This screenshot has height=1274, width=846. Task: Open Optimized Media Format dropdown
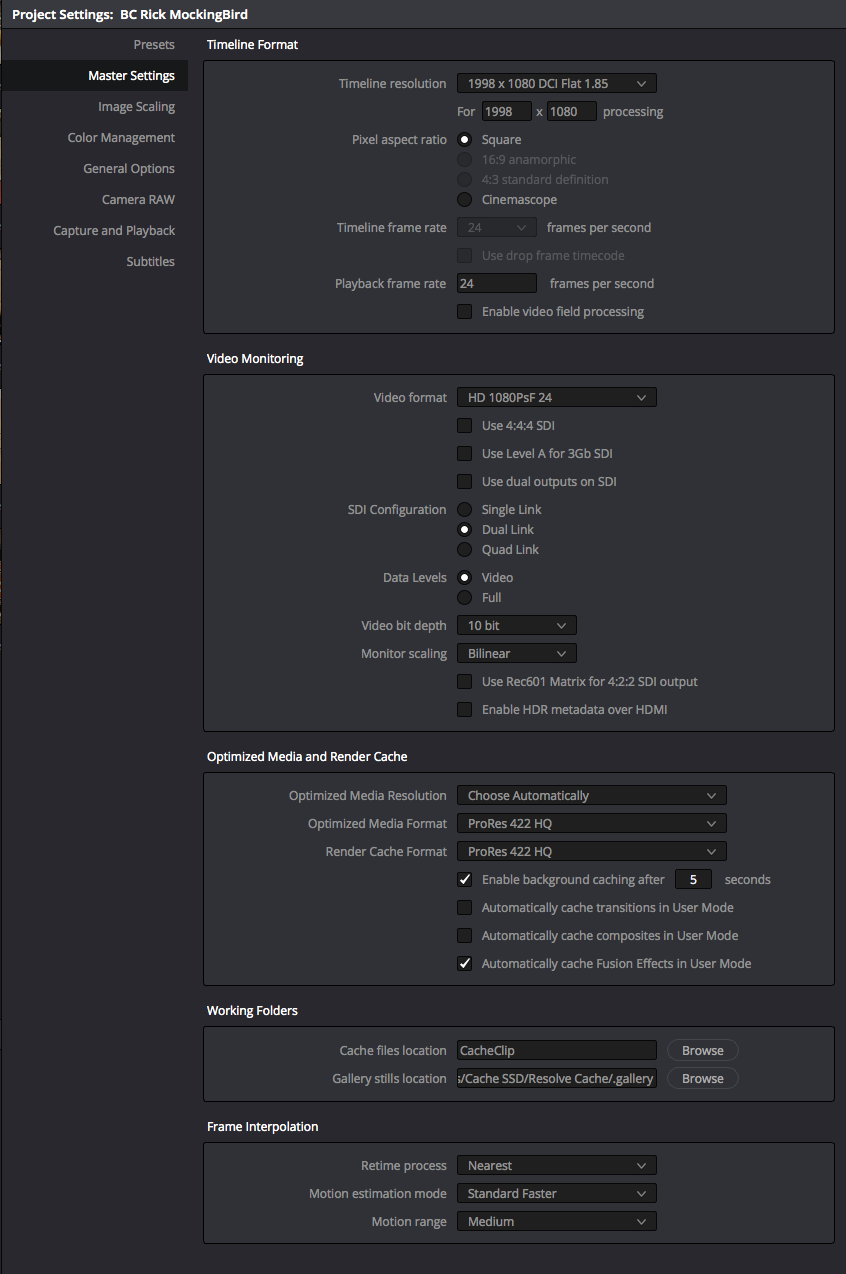[x=592, y=824]
